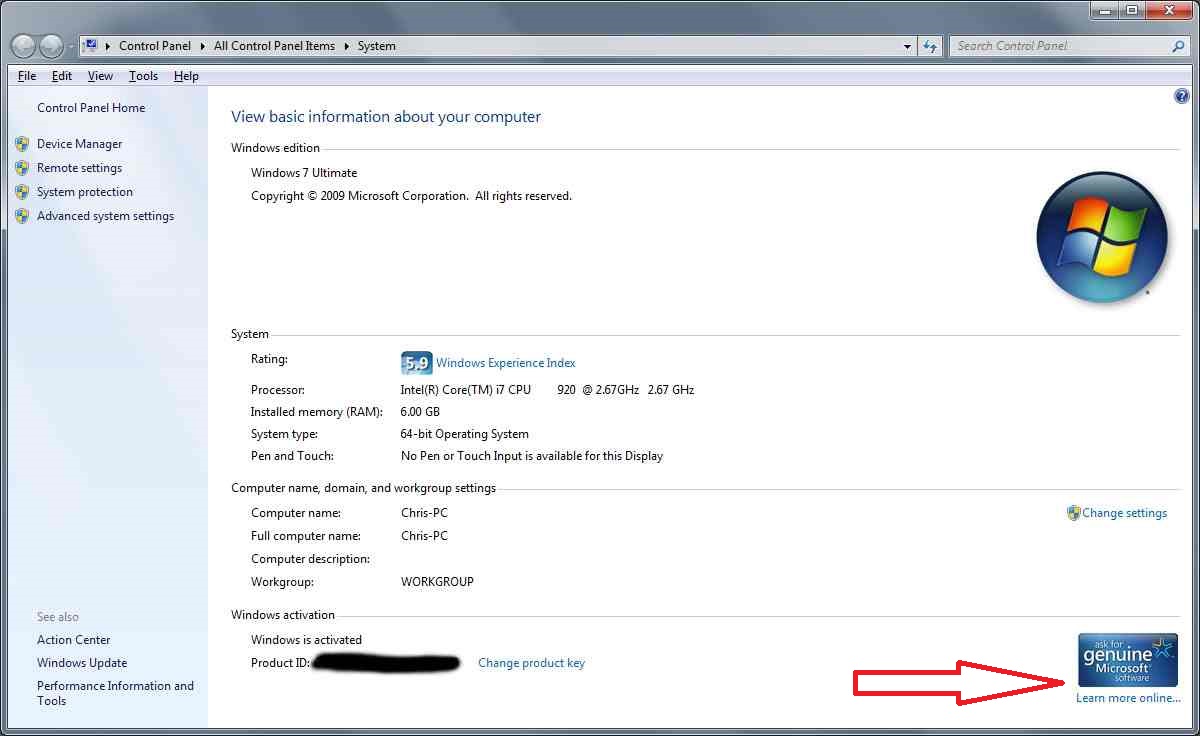This screenshot has height=736, width=1200.
Task: Click Intel Core i7 processor text
Action: [547, 390]
